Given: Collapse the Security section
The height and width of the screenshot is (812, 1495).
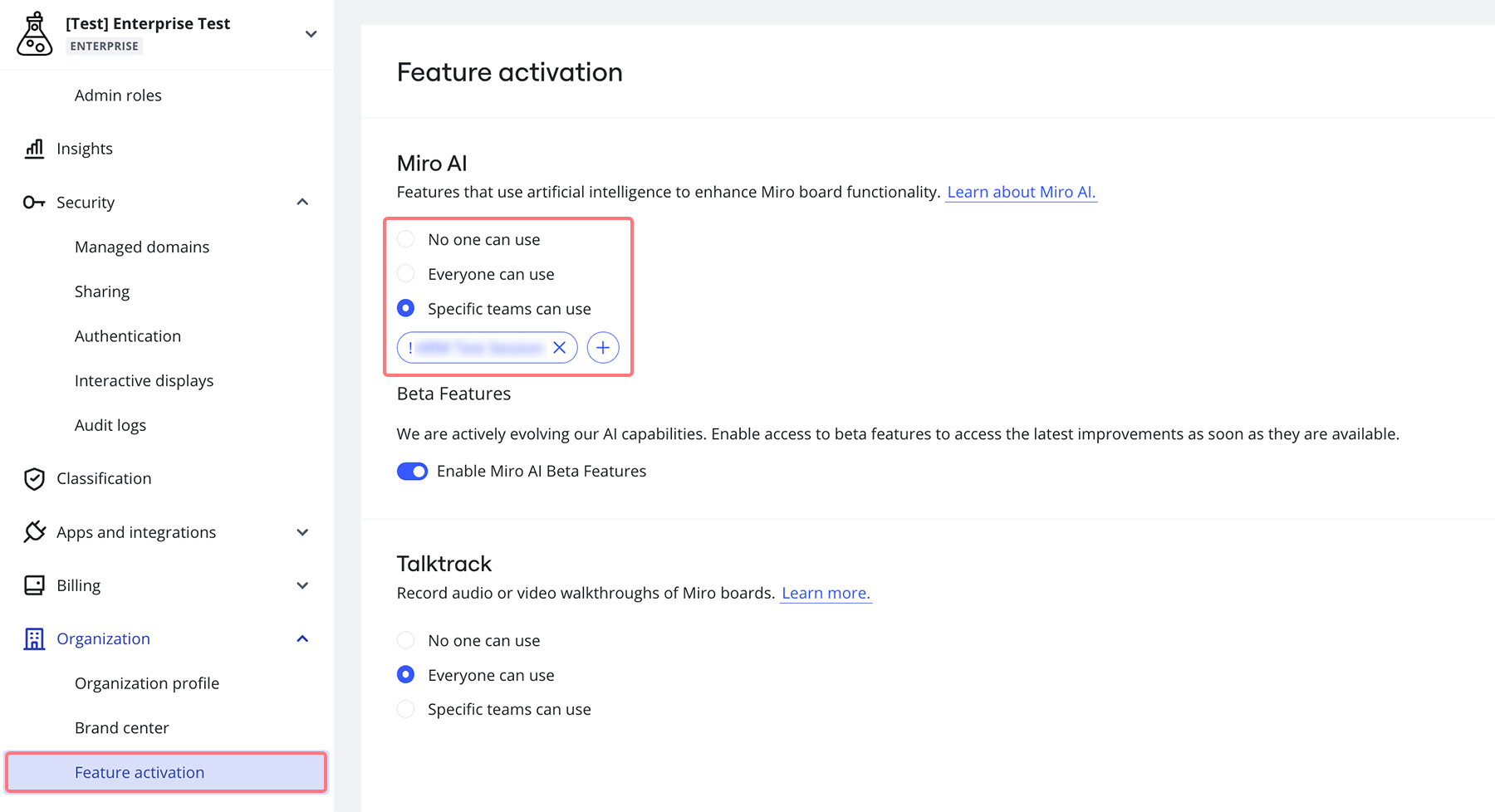Looking at the screenshot, I should [301, 202].
